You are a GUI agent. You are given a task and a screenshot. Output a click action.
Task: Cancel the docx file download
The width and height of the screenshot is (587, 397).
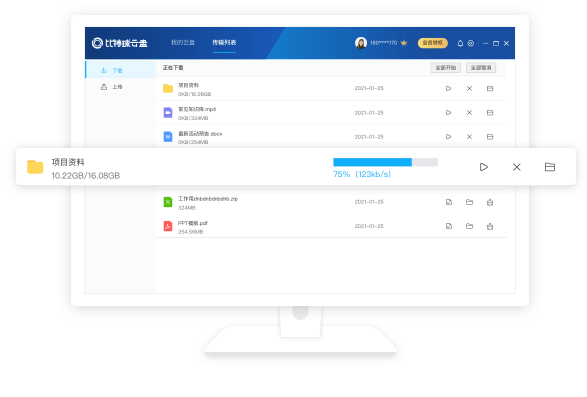click(x=469, y=137)
